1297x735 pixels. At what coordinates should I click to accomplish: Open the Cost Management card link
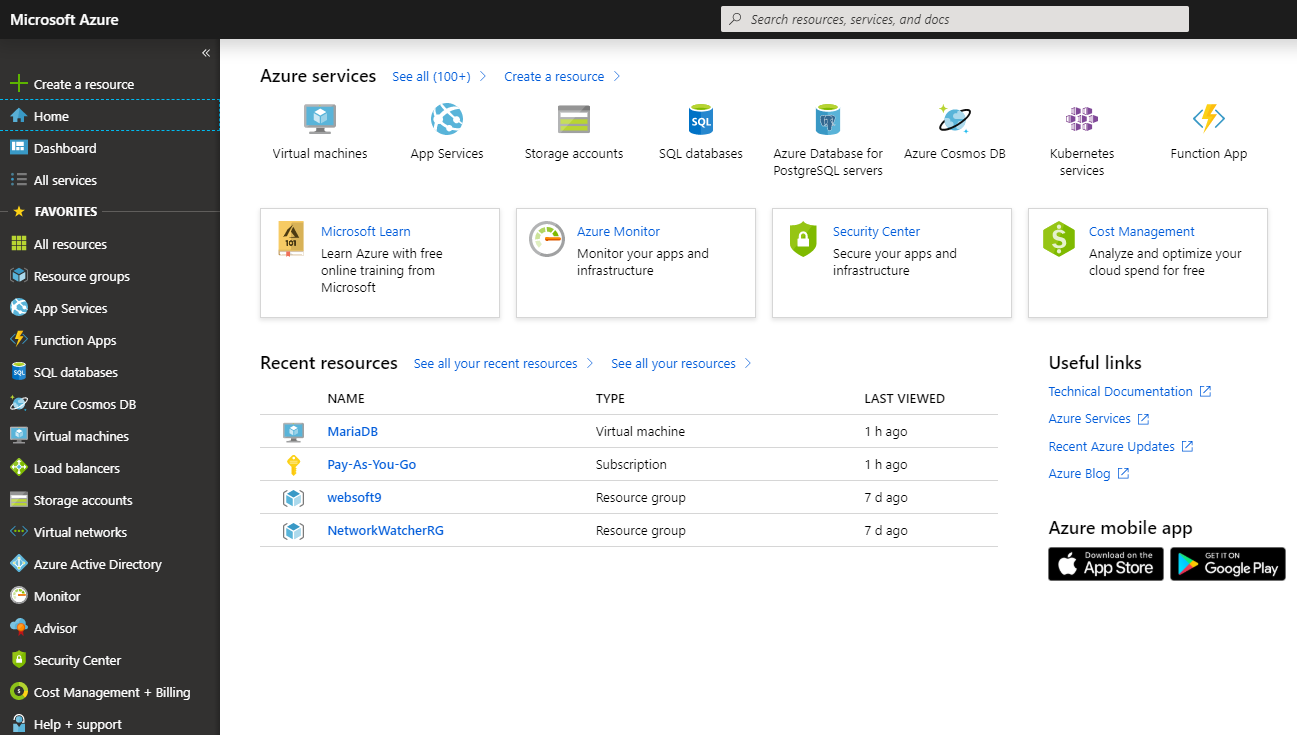click(x=1142, y=231)
